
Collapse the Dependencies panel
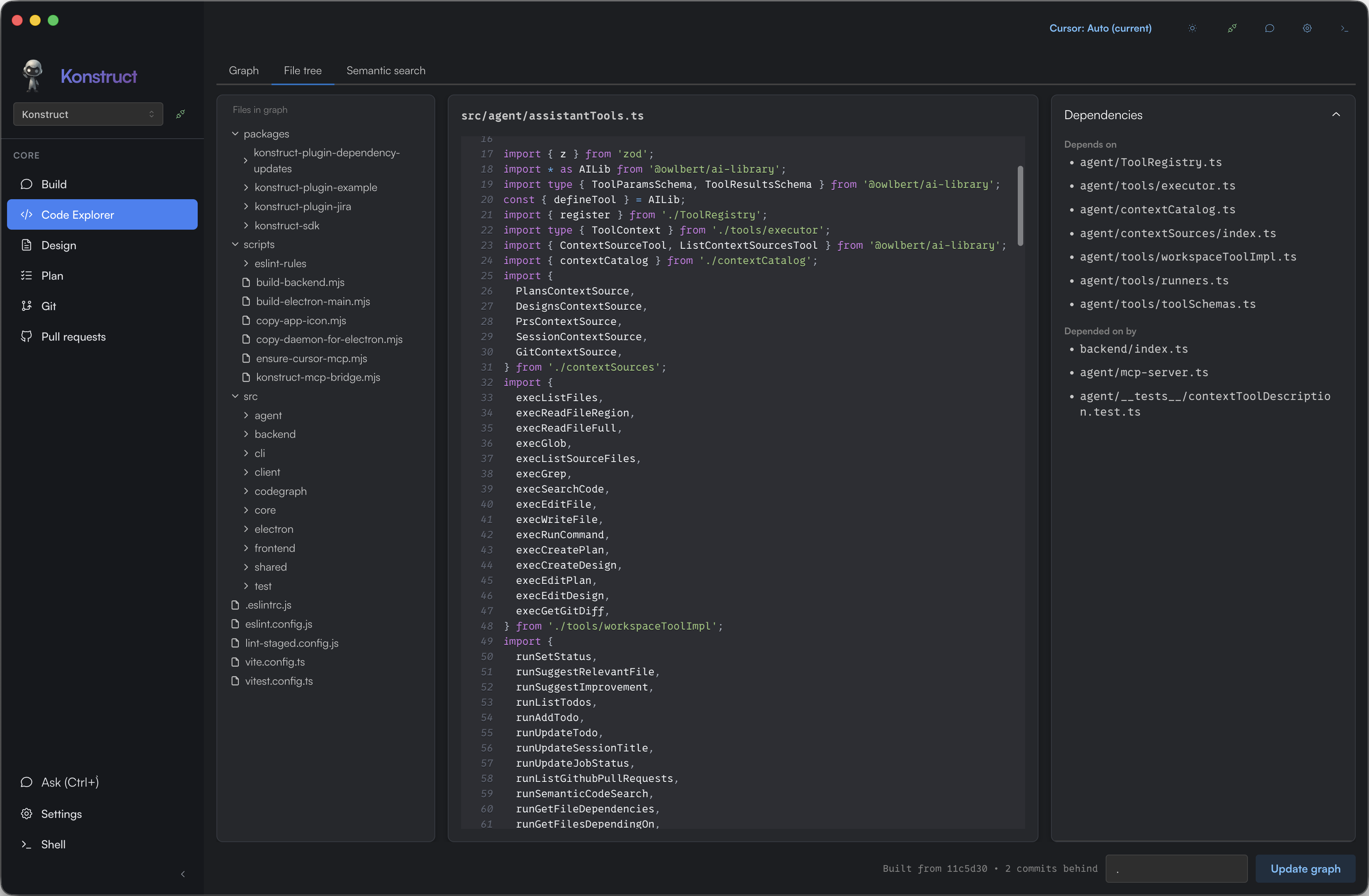coord(1336,114)
